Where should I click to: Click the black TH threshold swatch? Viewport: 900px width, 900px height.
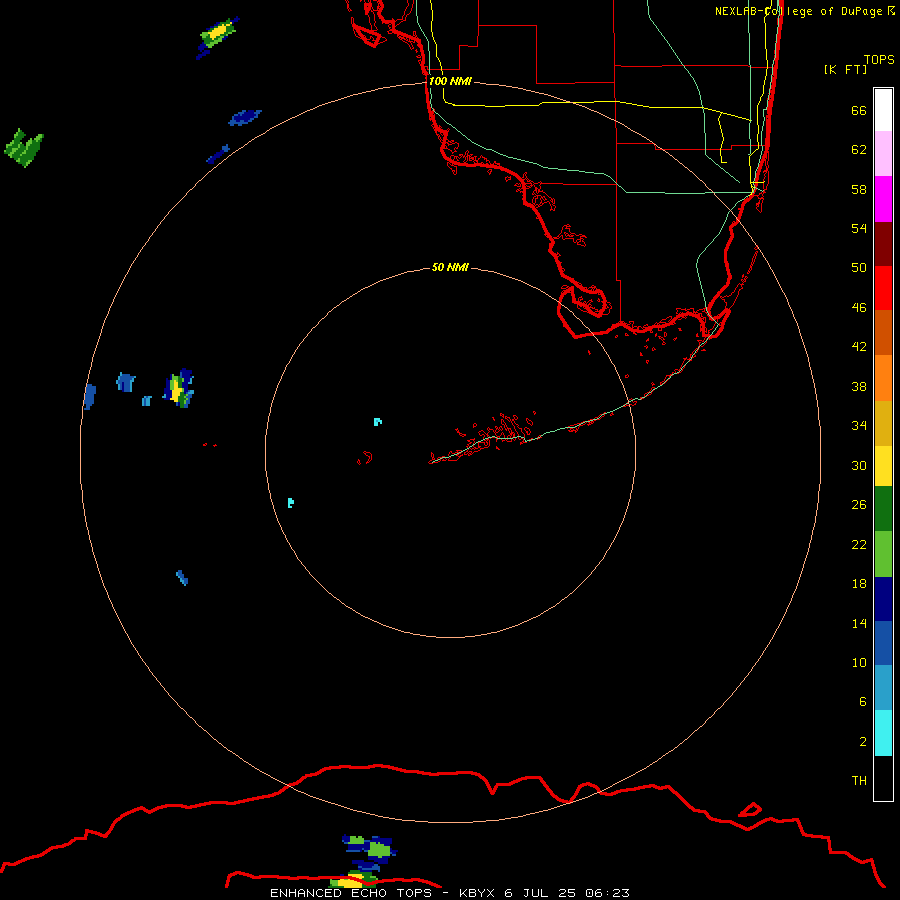point(883,778)
